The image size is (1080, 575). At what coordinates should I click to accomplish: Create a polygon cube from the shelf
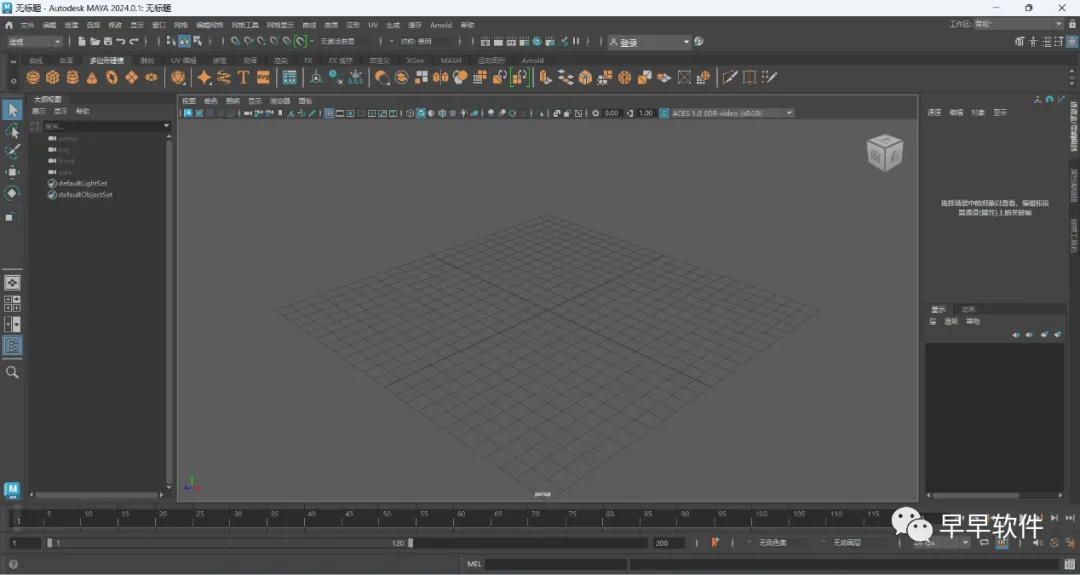[52, 77]
